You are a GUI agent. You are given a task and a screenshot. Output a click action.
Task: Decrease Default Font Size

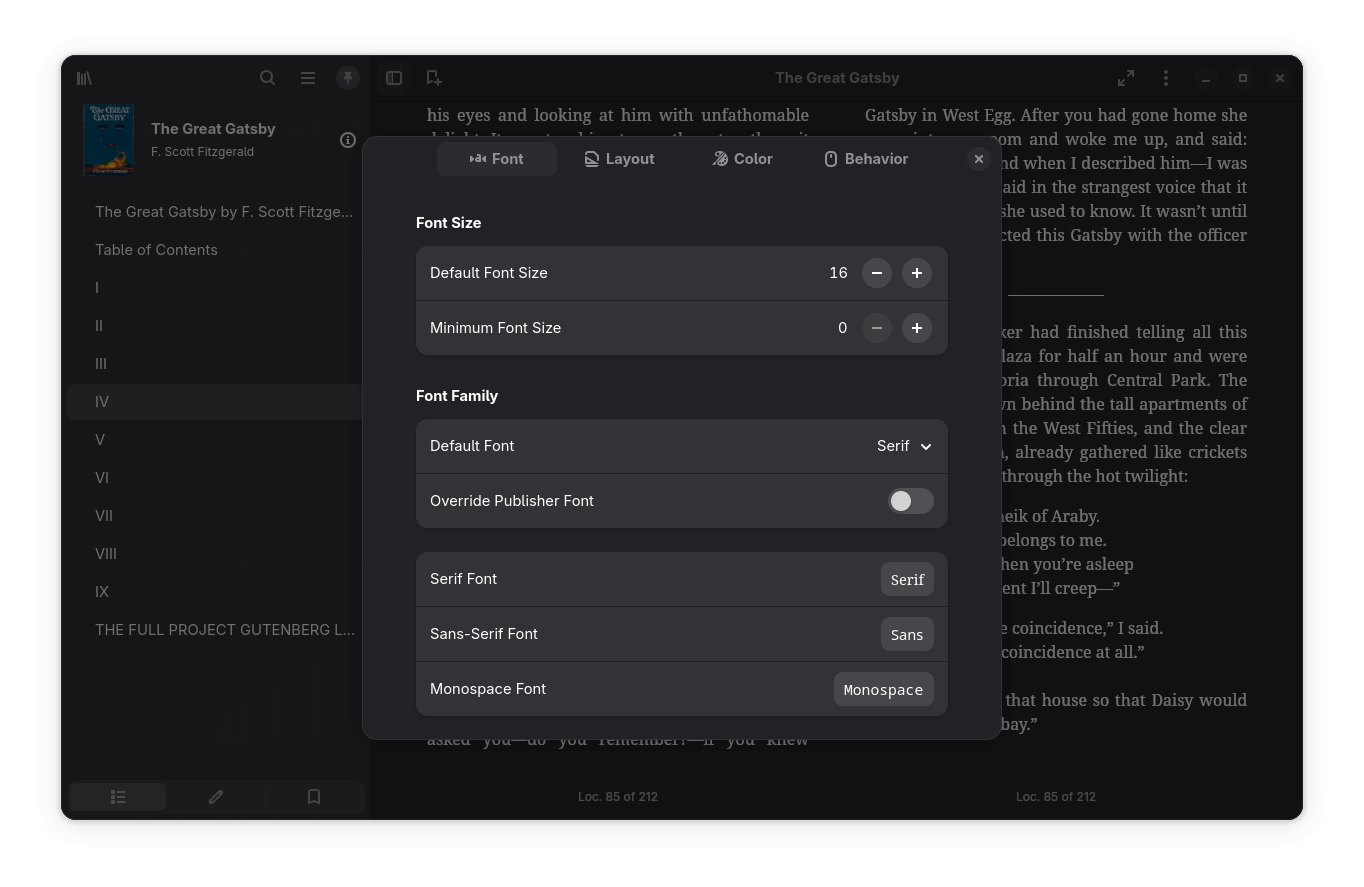(x=877, y=273)
